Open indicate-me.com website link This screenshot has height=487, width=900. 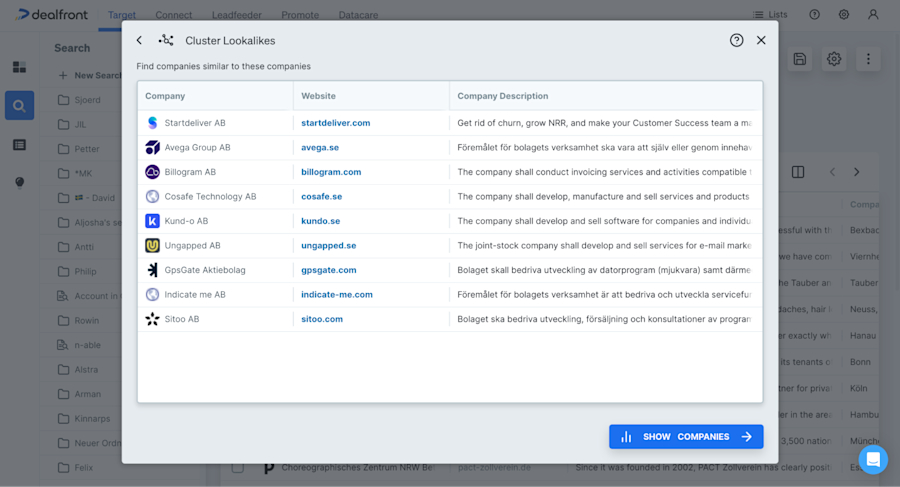coord(337,295)
